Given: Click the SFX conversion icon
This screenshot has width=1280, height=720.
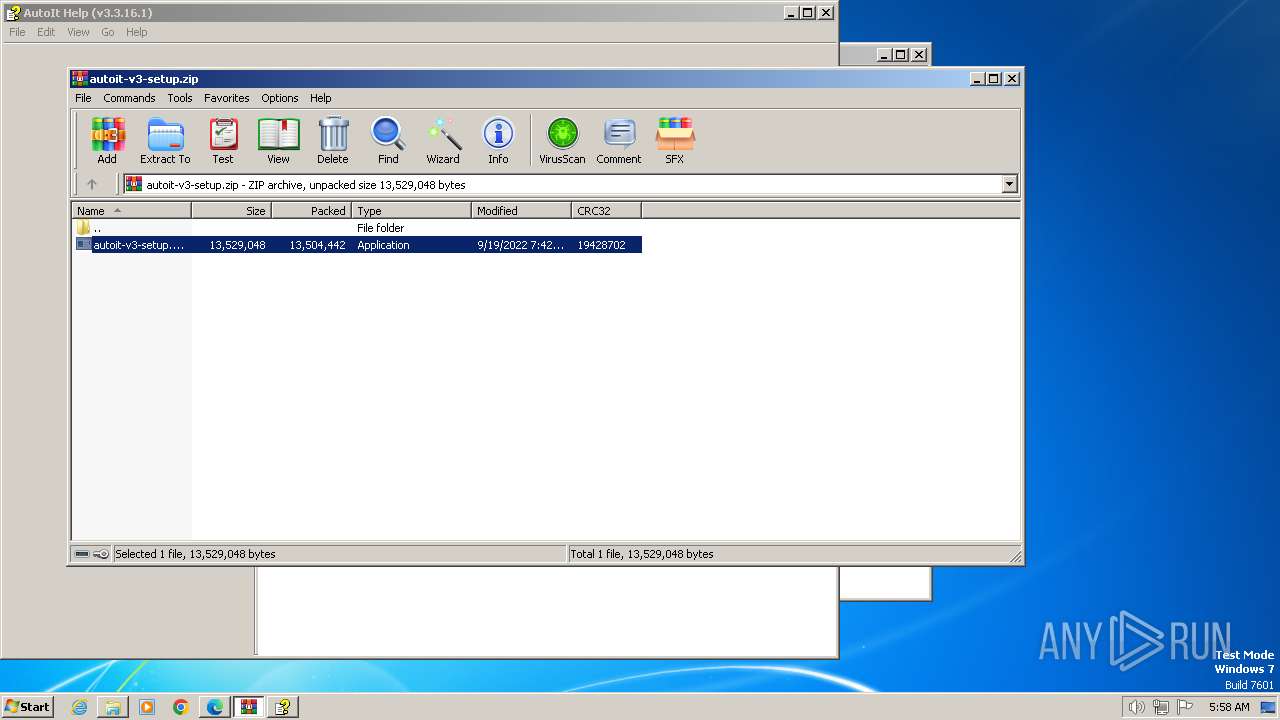Looking at the screenshot, I should pos(675,140).
